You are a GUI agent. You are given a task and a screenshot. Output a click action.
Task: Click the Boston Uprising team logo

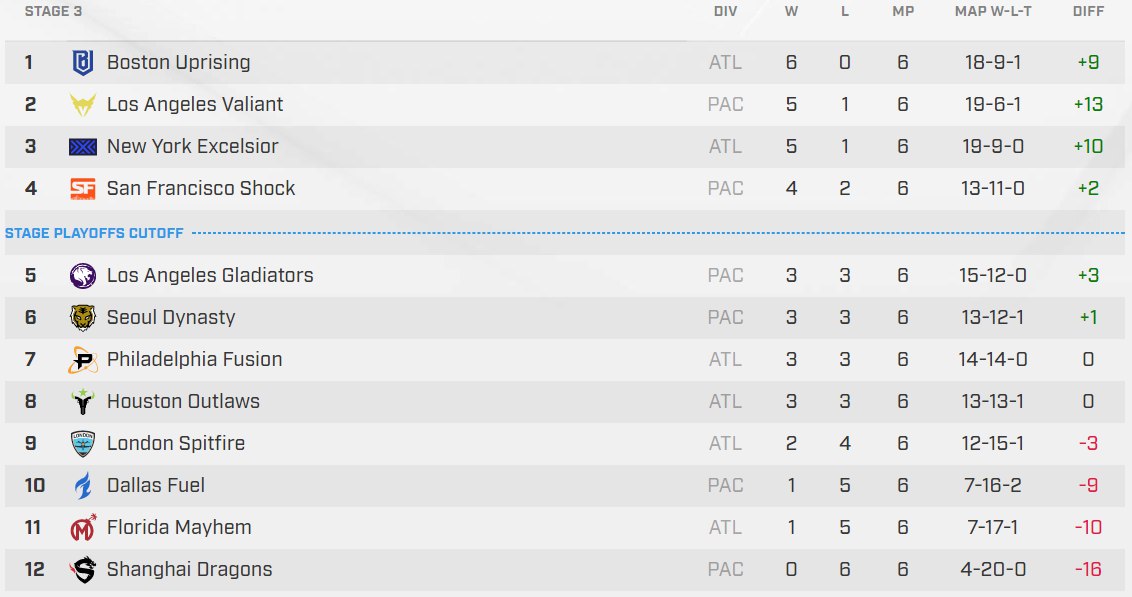point(82,63)
